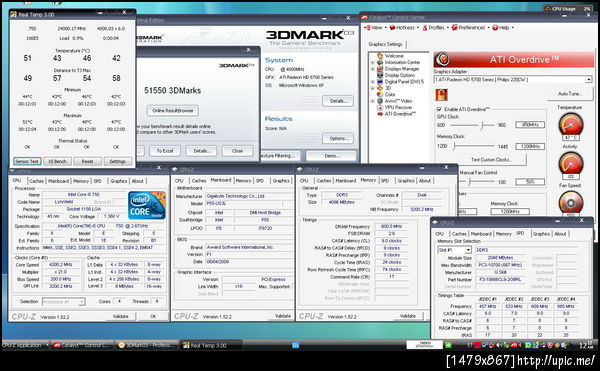Click the Information Center tree icon
Screen dimensions: 600x371
(380, 62)
